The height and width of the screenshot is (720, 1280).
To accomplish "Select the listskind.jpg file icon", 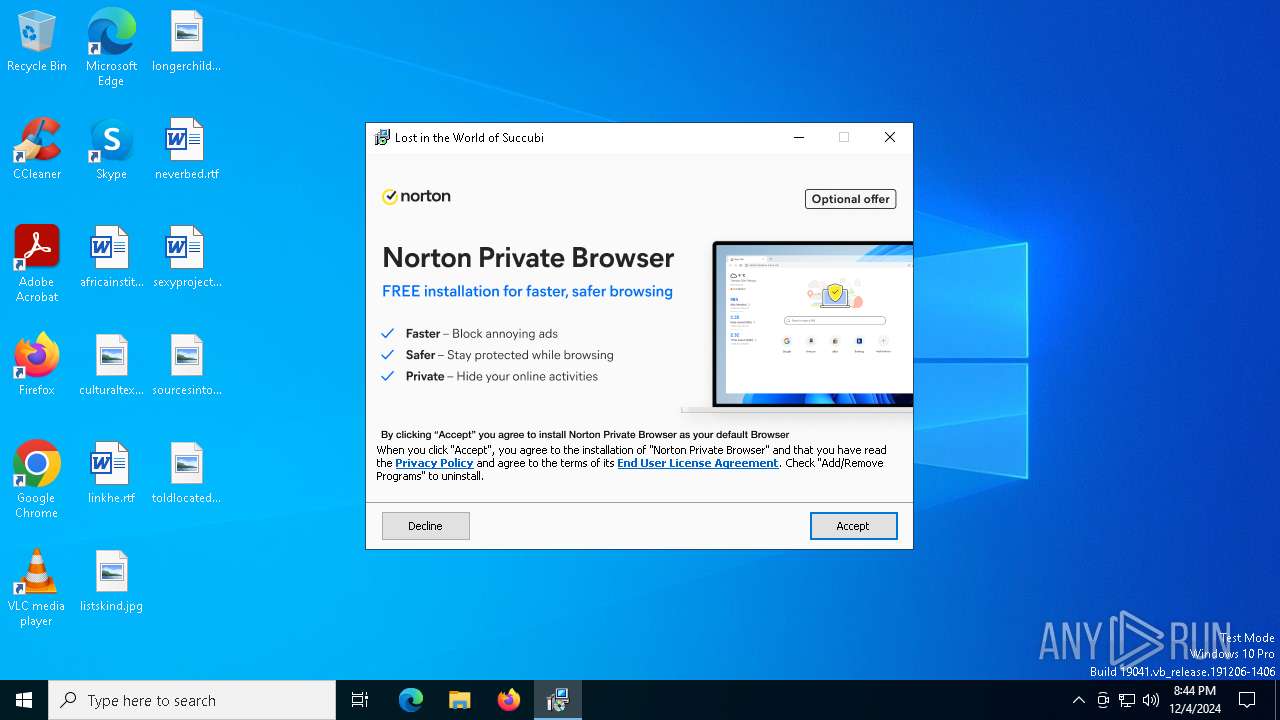I will point(111,582).
